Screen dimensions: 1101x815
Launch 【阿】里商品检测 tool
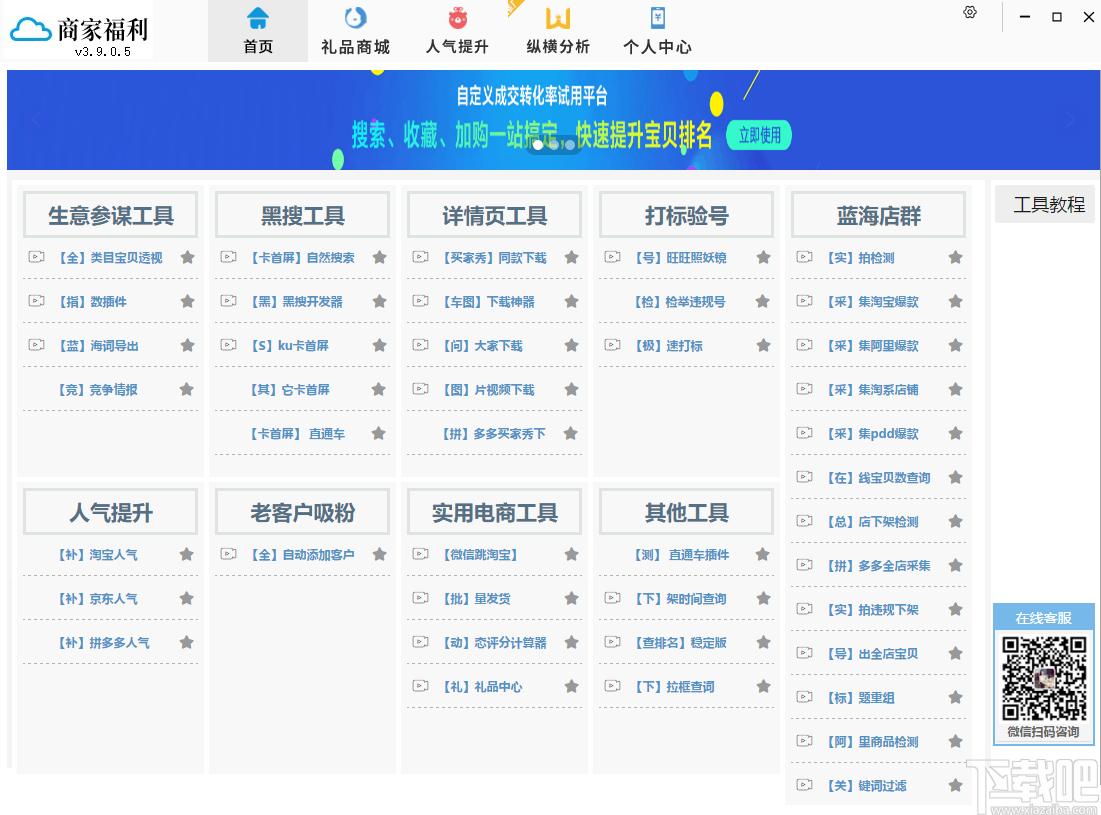pyautogui.click(x=872, y=742)
